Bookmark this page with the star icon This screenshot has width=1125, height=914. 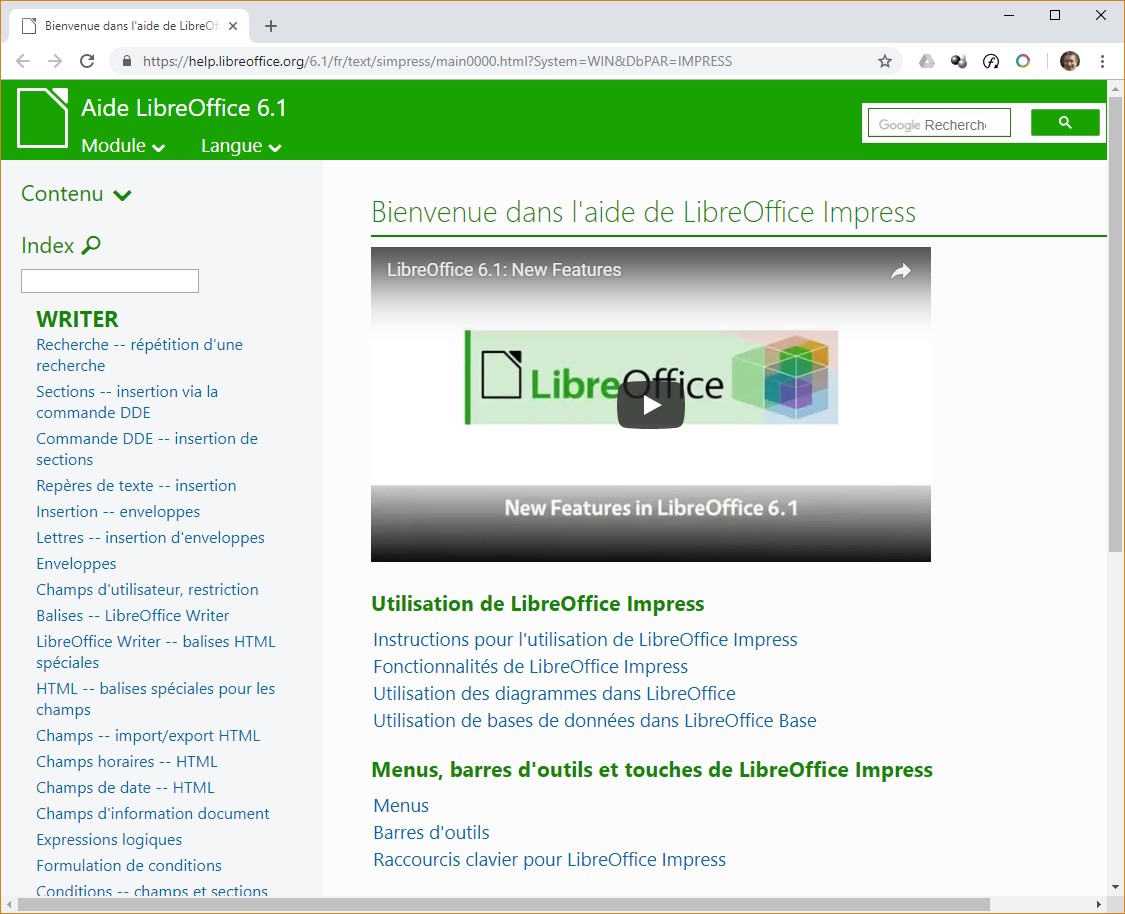(x=885, y=61)
